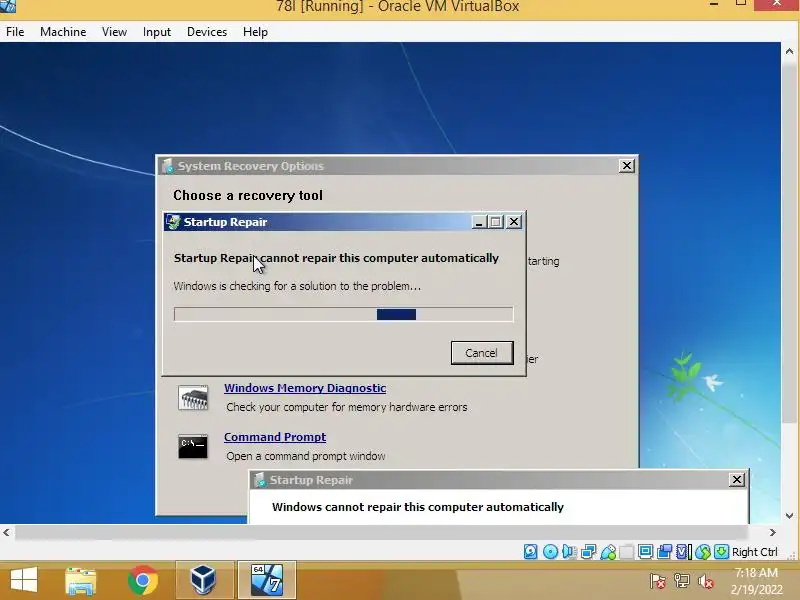Click the audio status indicator
Screen dimensions: 800x600
569,552
